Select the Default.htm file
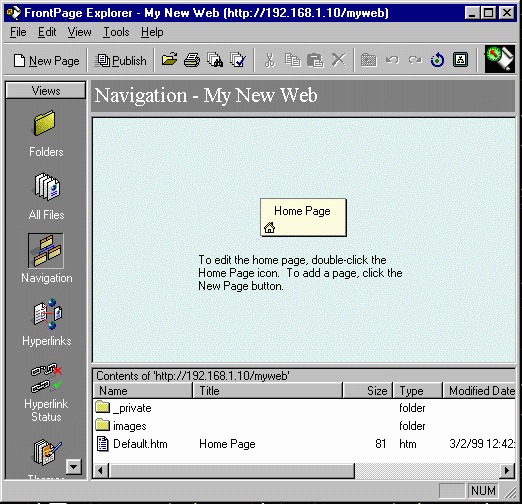Screen dimensions: 522x504 pos(140,444)
